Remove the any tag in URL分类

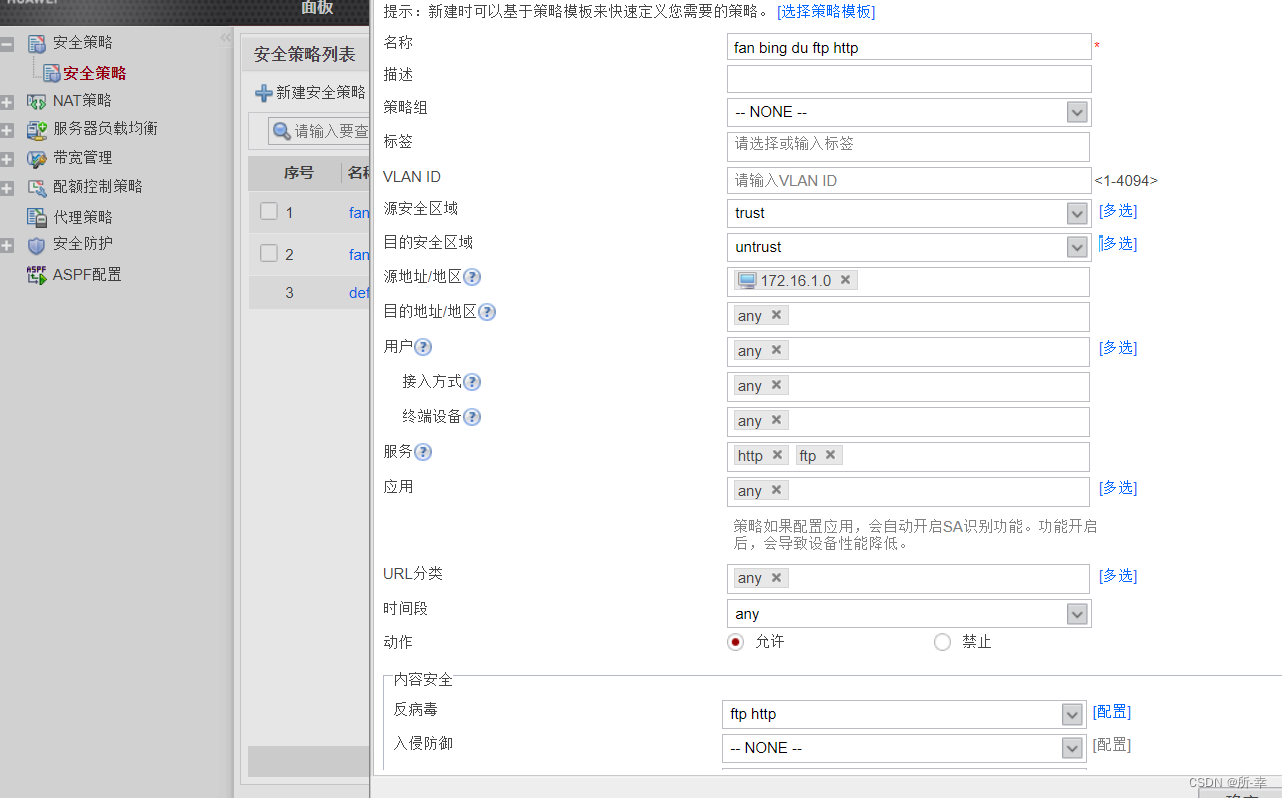tap(776, 577)
